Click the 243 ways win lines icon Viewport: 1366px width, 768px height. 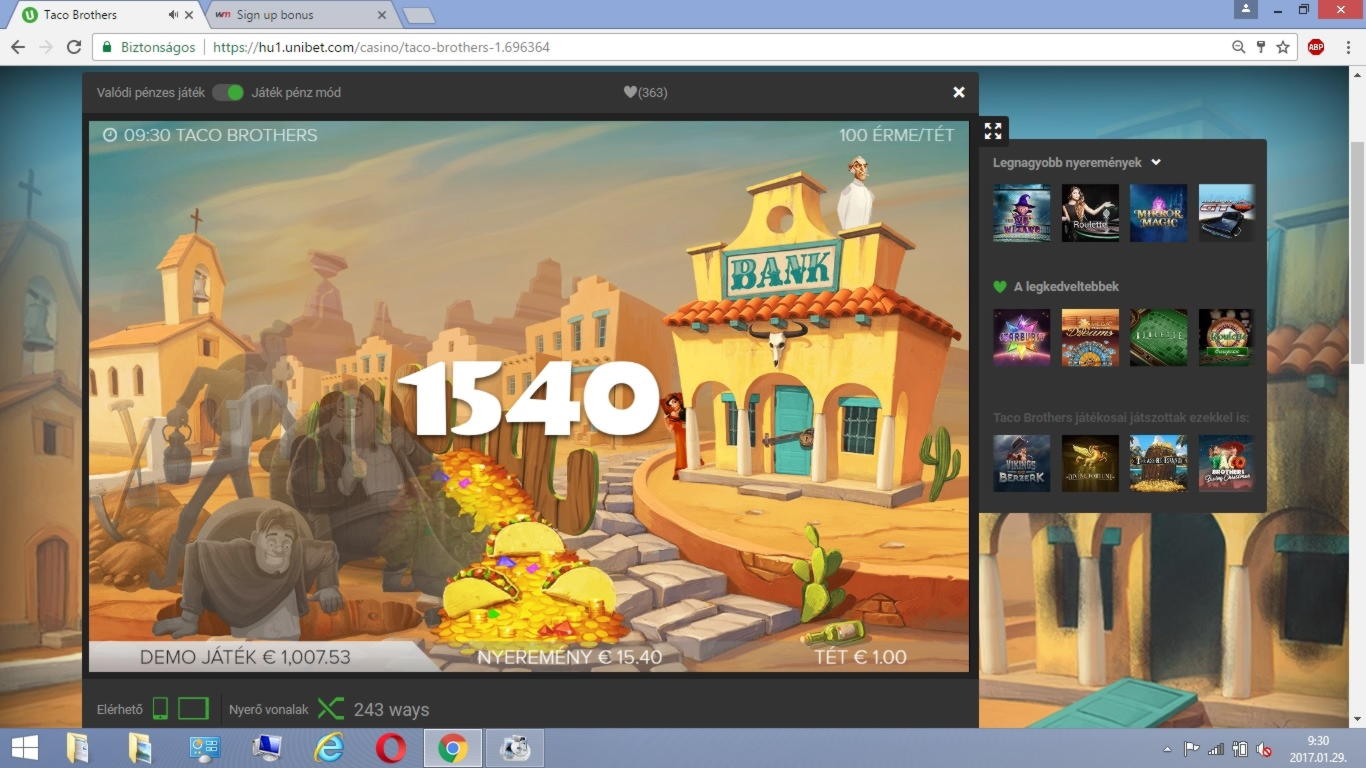pyautogui.click(x=330, y=709)
